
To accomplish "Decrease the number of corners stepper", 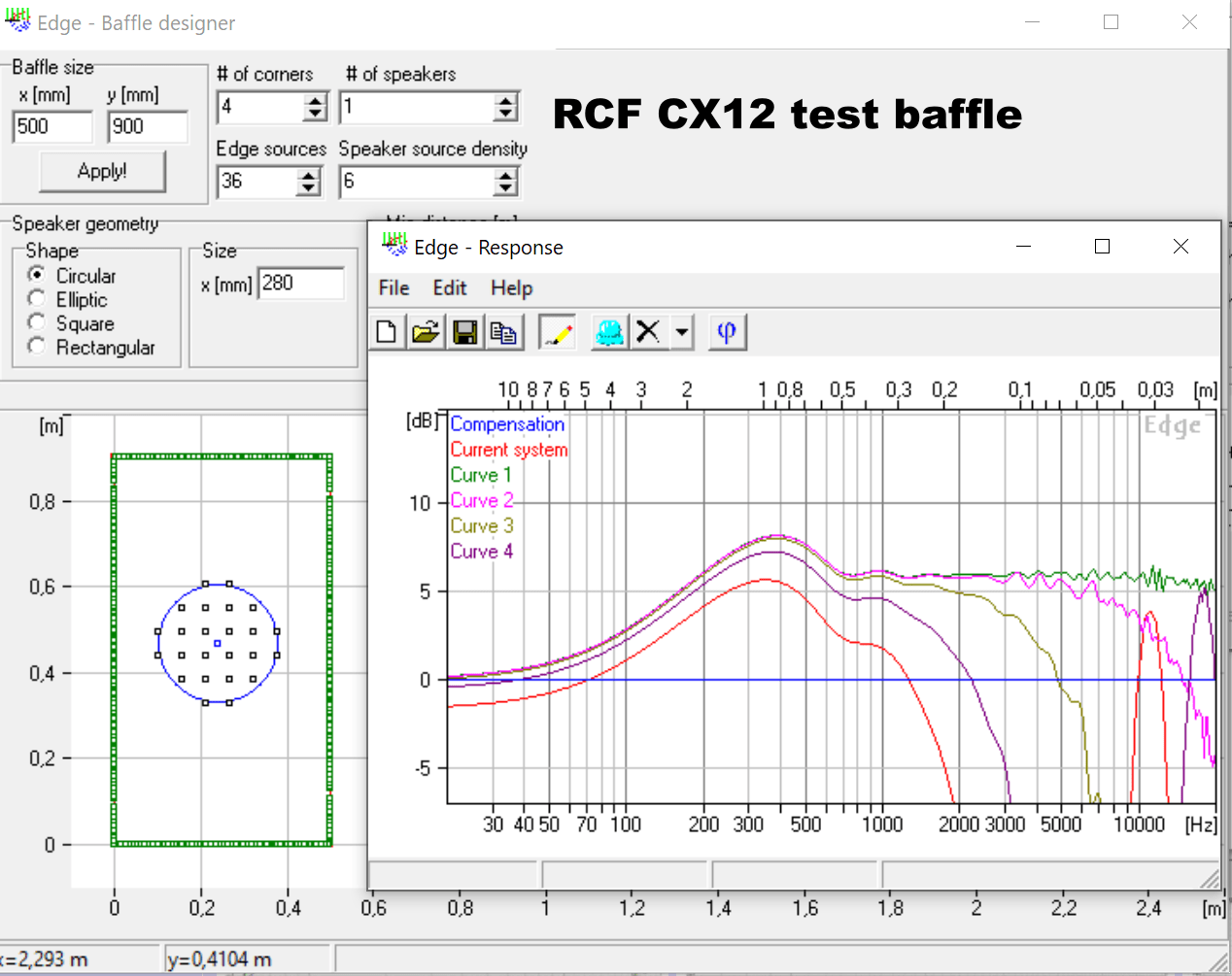I will [x=315, y=114].
